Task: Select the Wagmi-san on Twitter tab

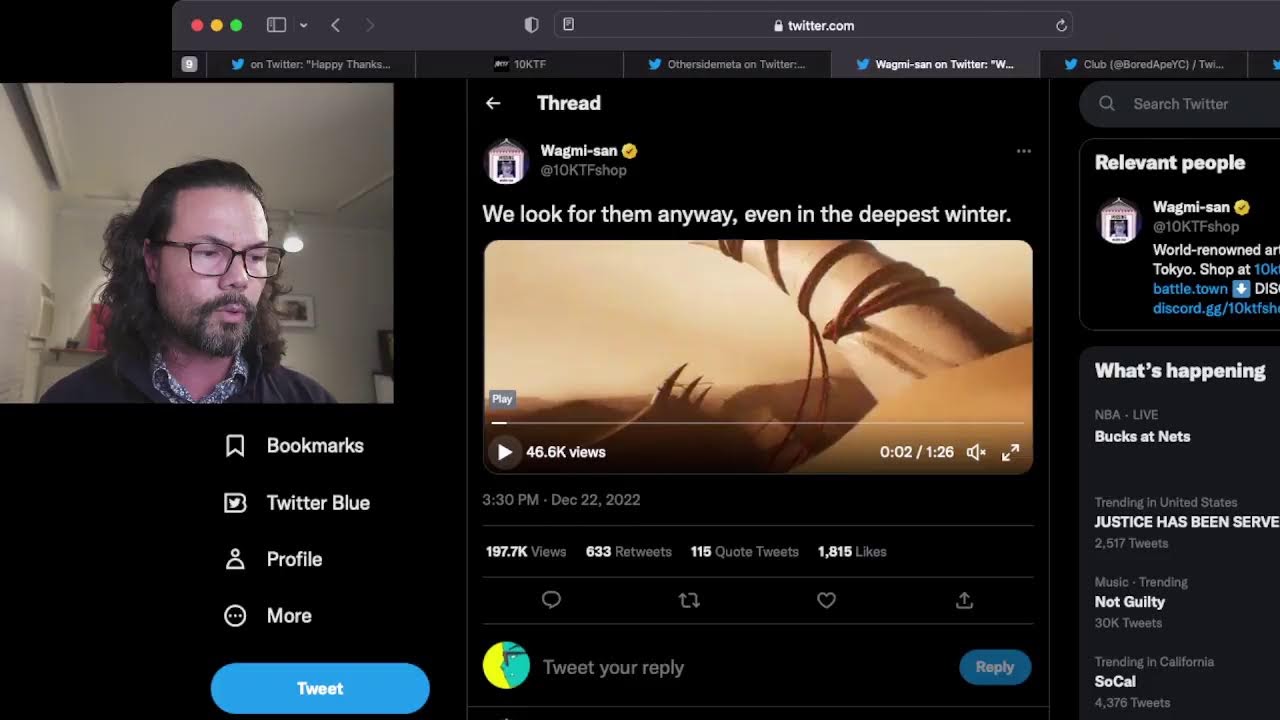Action: click(x=935, y=64)
